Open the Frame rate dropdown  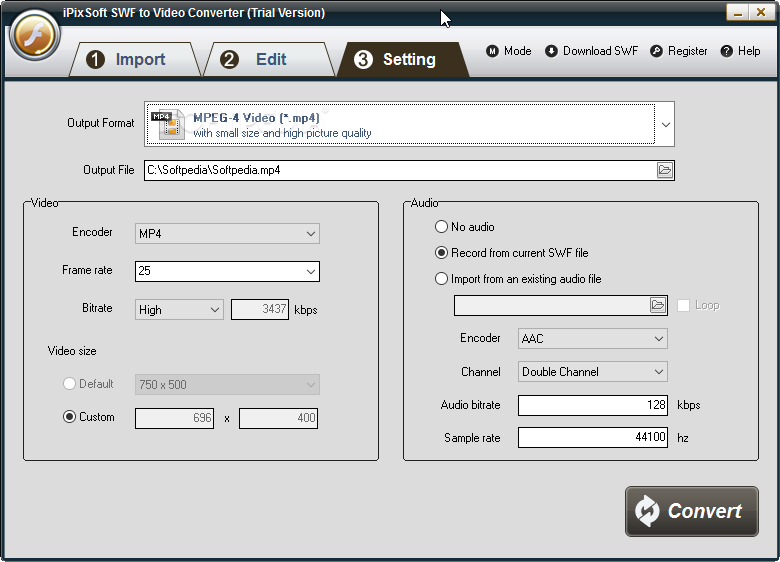click(x=227, y=272)
